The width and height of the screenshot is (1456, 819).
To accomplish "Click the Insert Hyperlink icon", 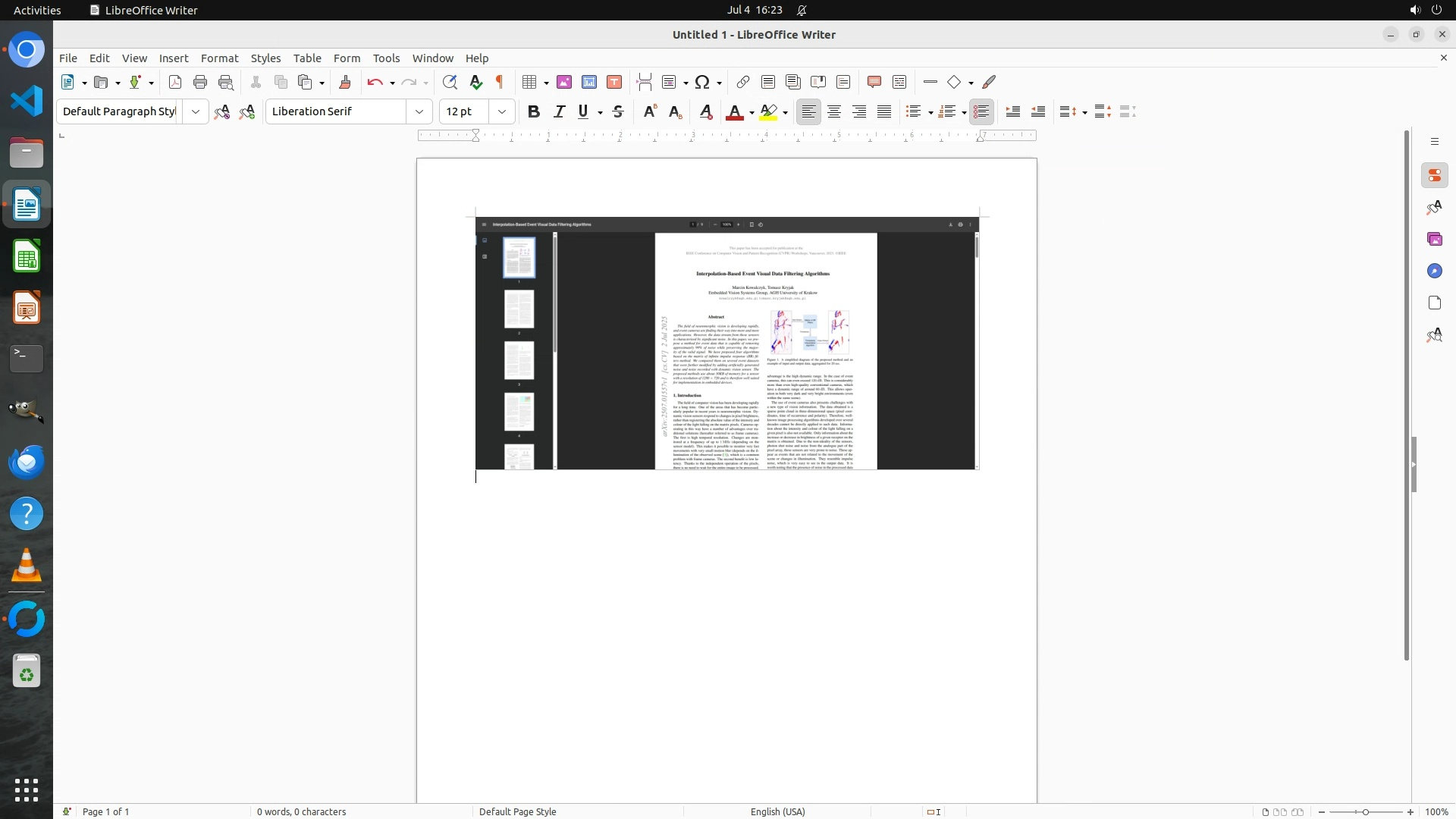I will [743, 82].
